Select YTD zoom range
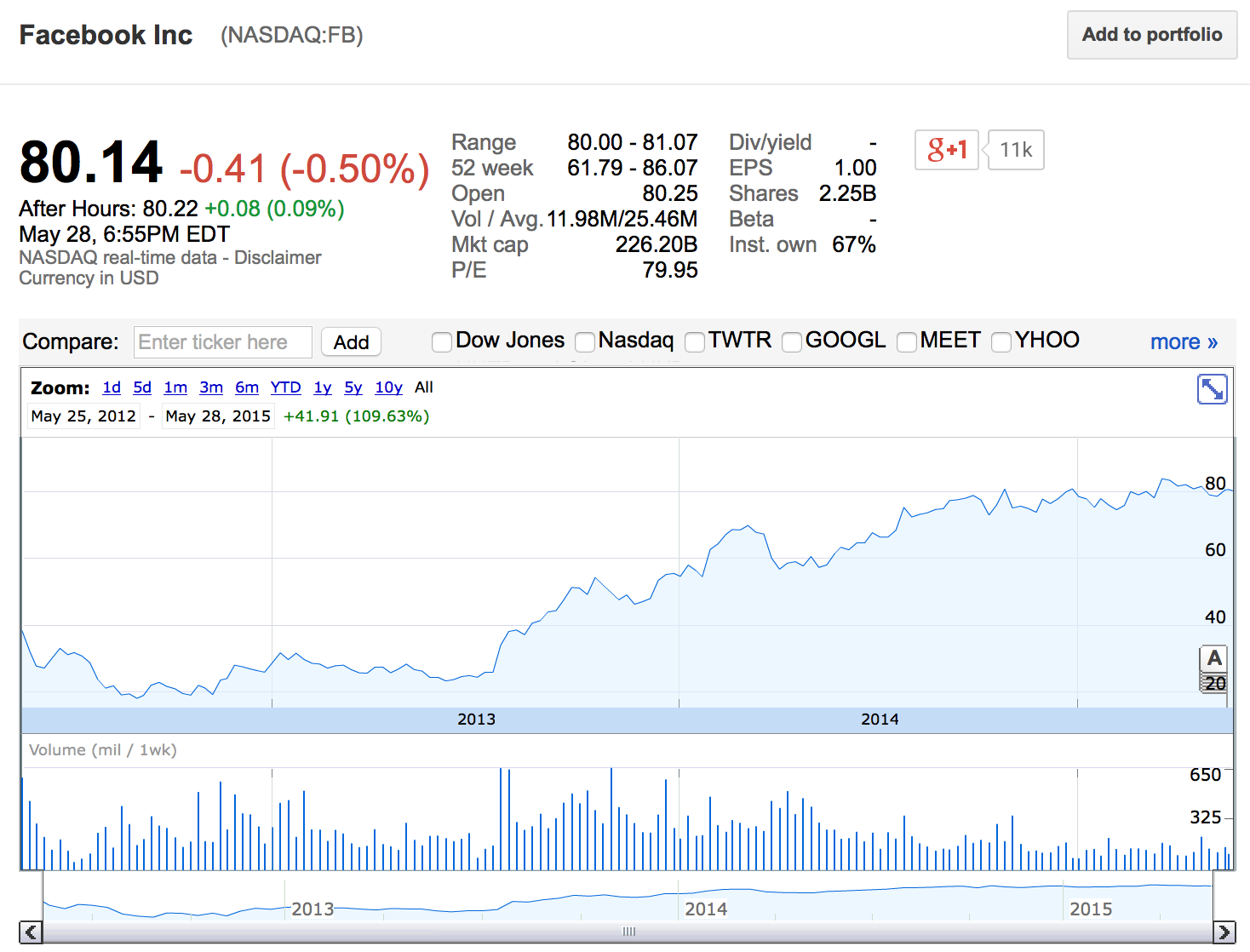This screenshot has height=952, width=1250. click(286, 387)
